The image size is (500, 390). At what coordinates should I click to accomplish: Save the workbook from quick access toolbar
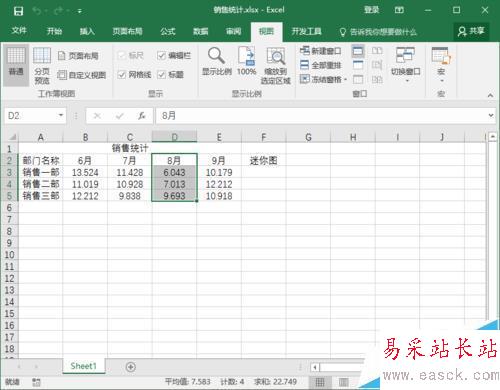pyautogui.click(x=18, y=11)
